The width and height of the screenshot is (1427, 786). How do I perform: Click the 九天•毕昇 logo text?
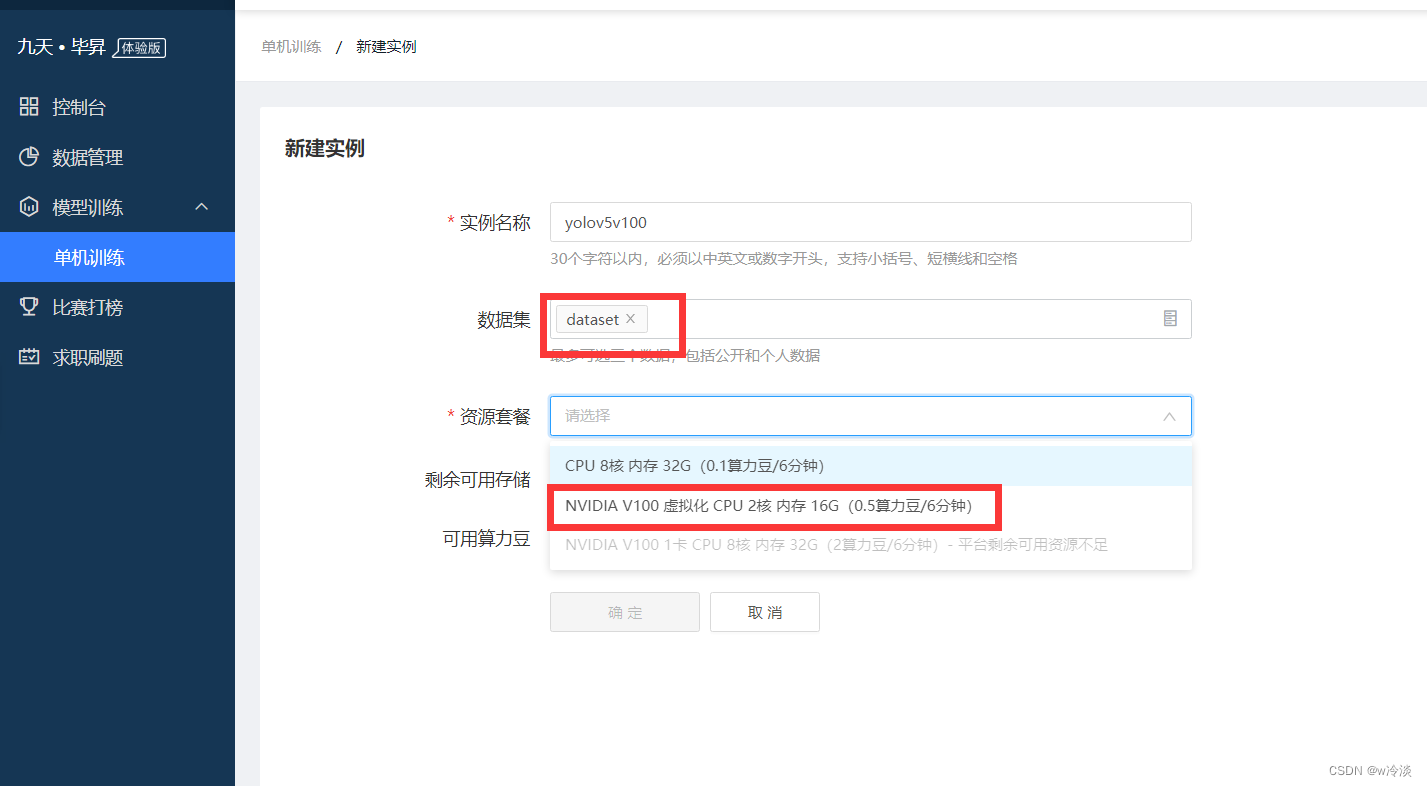click(61, 46)
